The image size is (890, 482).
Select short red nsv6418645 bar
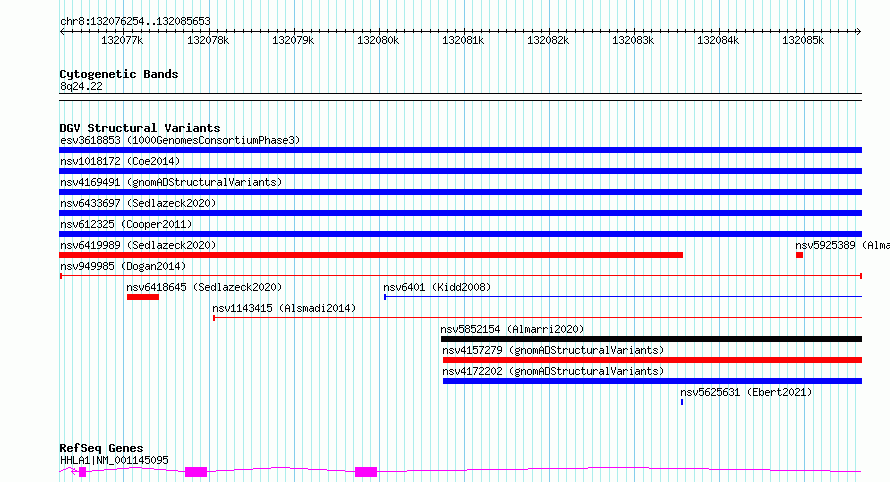pos(142,297)
